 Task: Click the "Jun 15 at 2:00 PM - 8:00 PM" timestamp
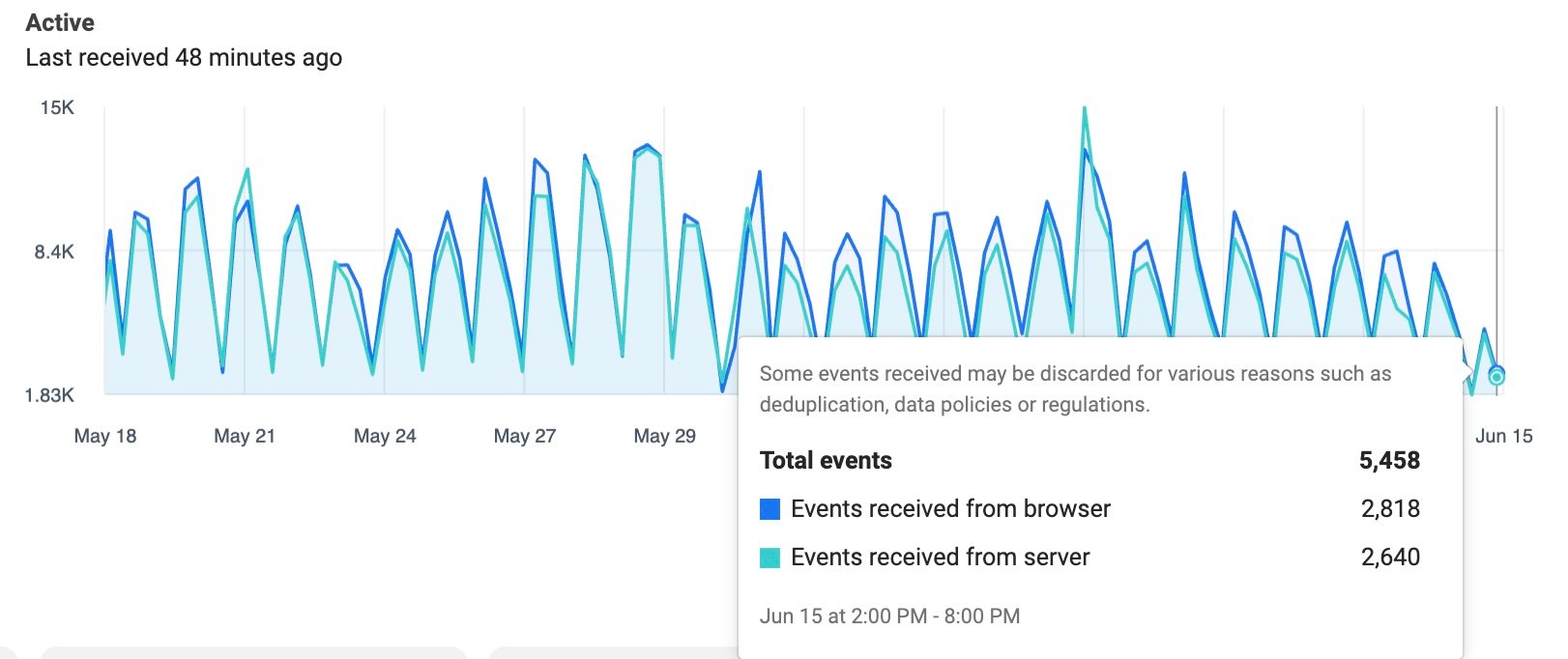click(x=889, y=616)
